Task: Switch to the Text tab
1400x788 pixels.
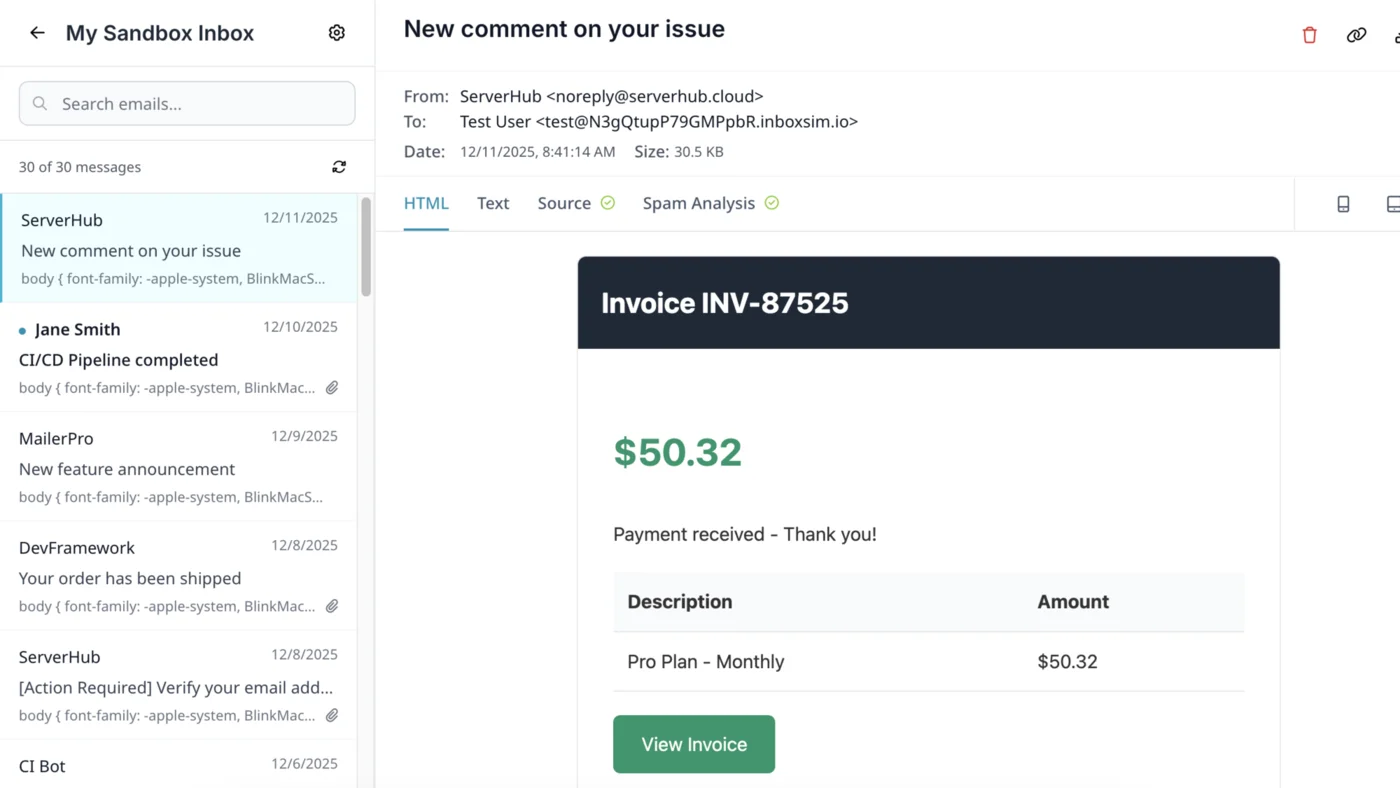Action: (x=493, y=203)
